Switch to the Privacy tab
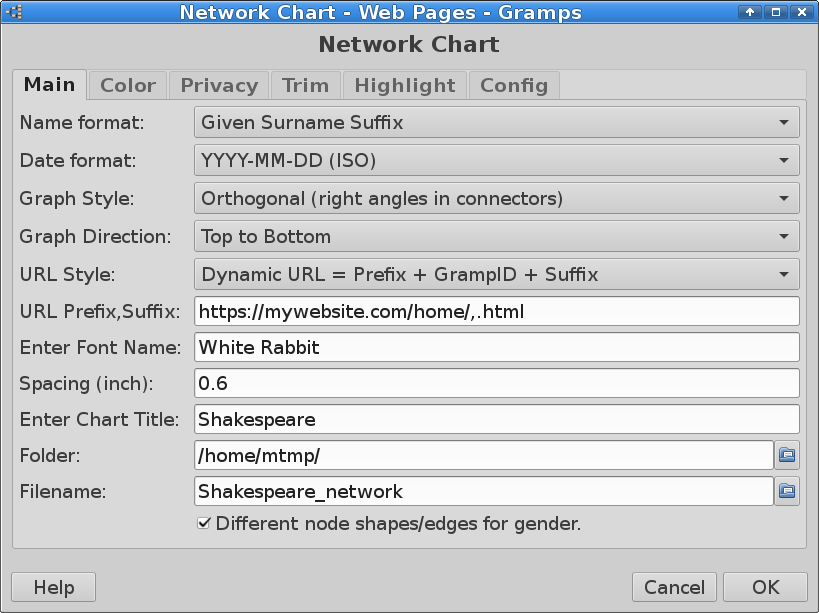Screen dimensions: 819x613 [x=219, y=86]
